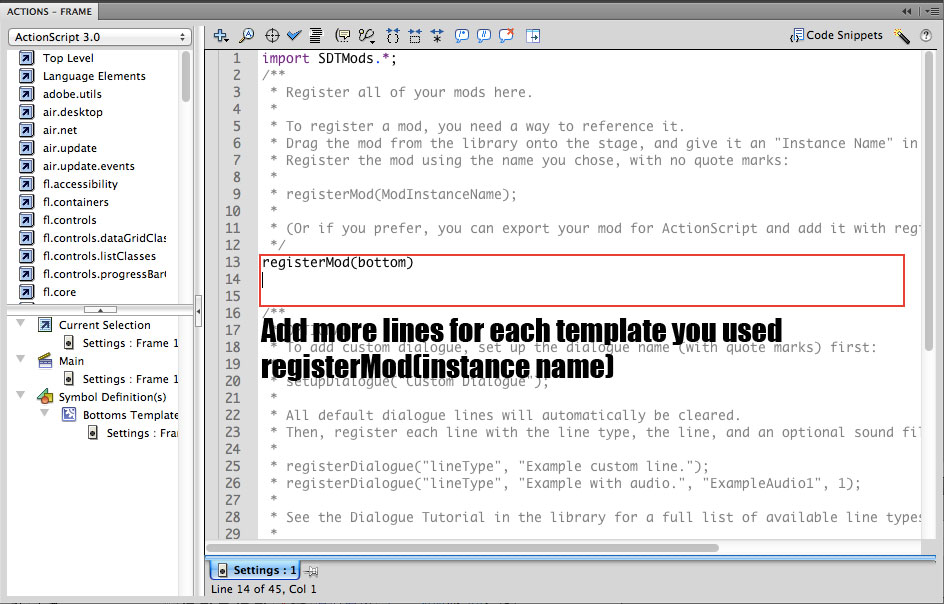Open the Find tool in the toolbar
The image size is (944, 604).
(x=246, y=36)
